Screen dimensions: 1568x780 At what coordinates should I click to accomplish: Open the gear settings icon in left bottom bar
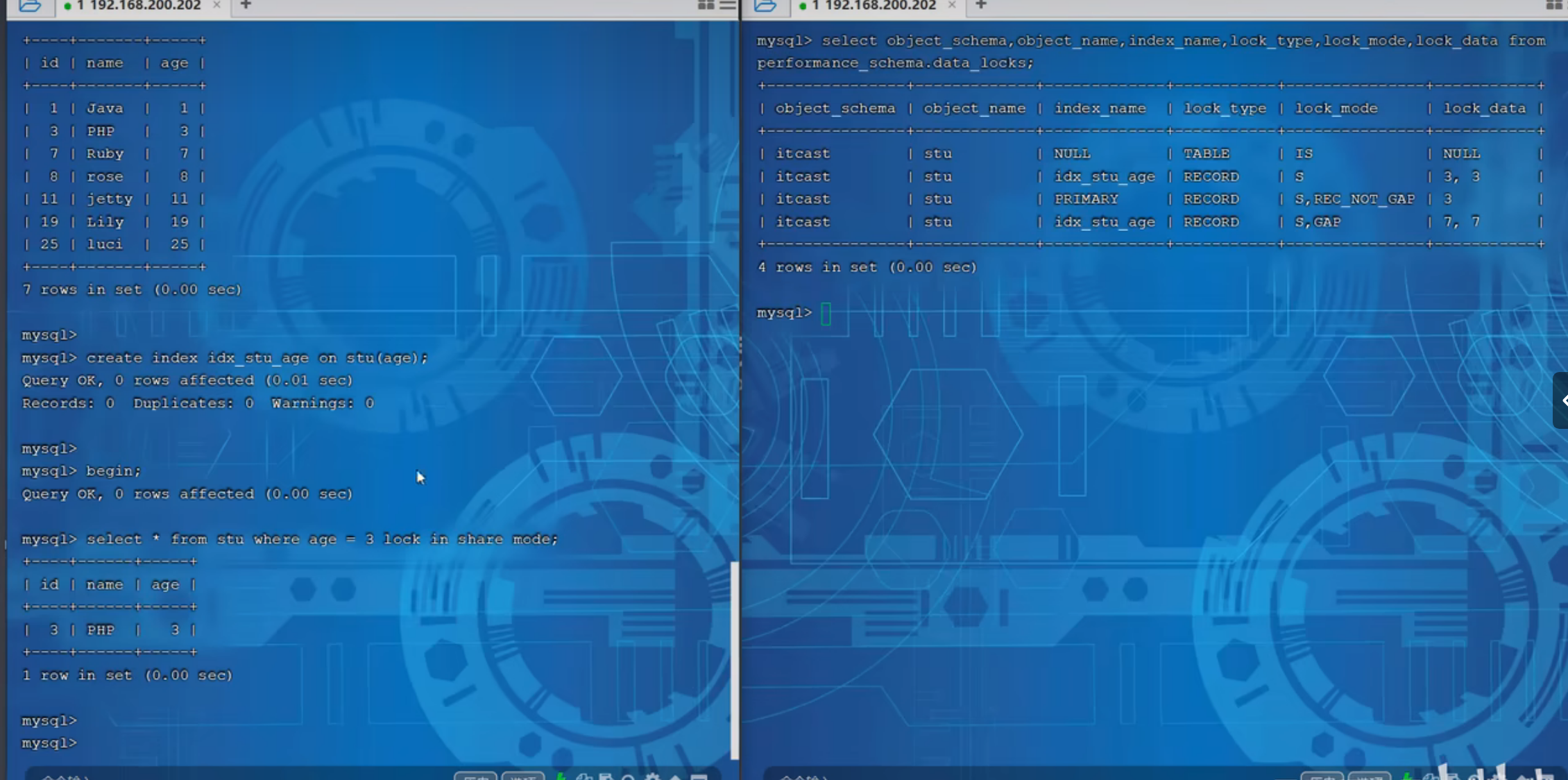[x=651, y=777]
